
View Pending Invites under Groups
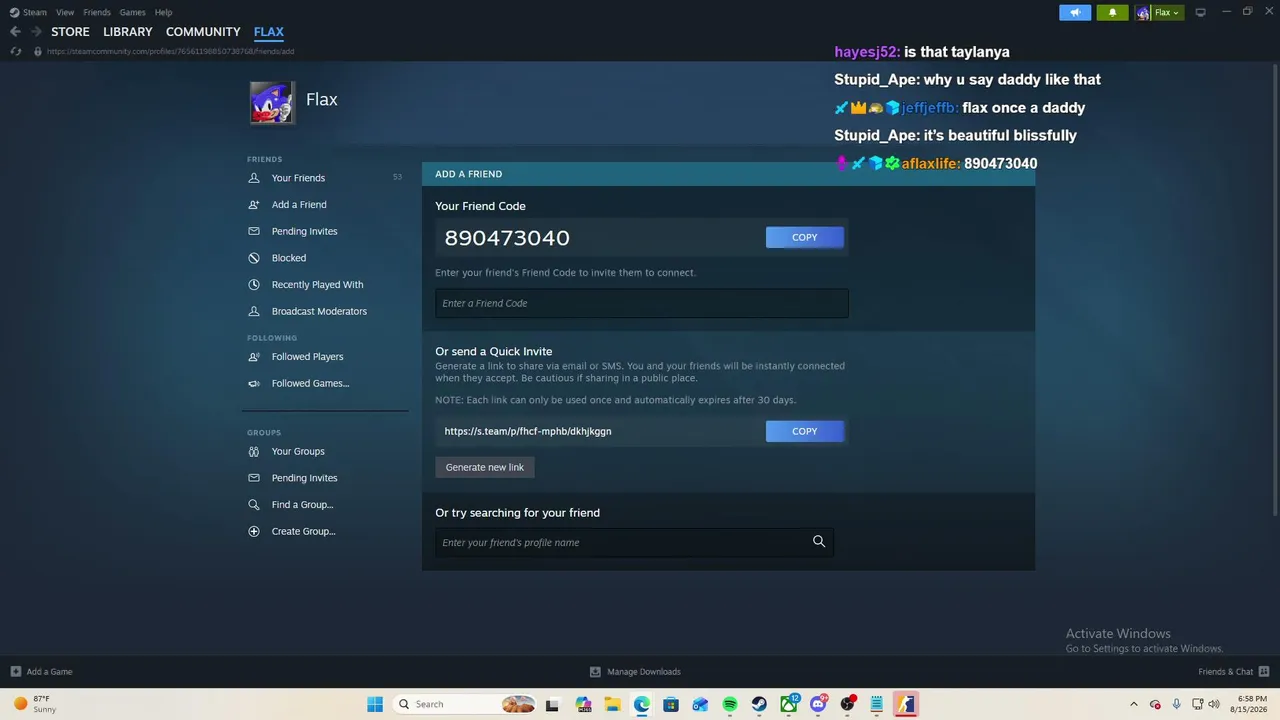[x=304, y=478]
